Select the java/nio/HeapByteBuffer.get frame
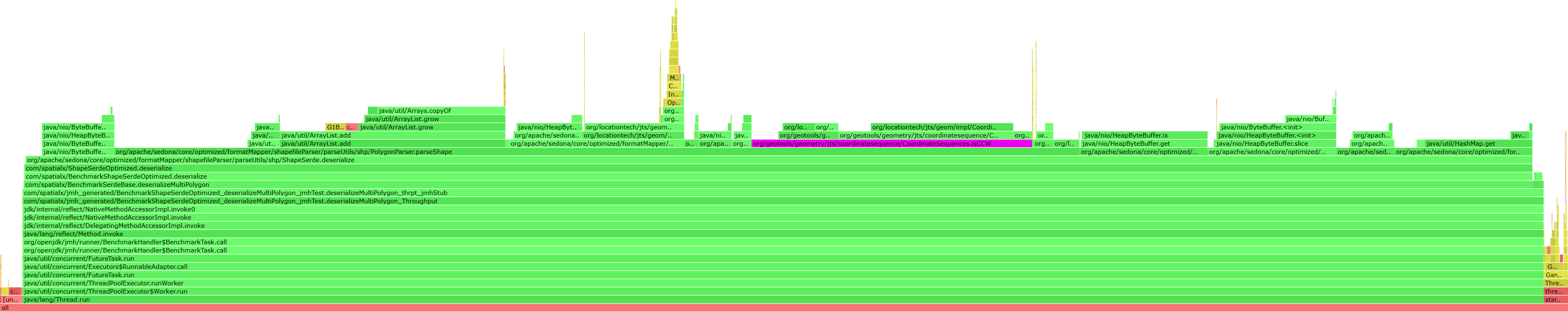Image resolution: width=1568 pixels, height=312 pixels. click(x=1144, y=144)
